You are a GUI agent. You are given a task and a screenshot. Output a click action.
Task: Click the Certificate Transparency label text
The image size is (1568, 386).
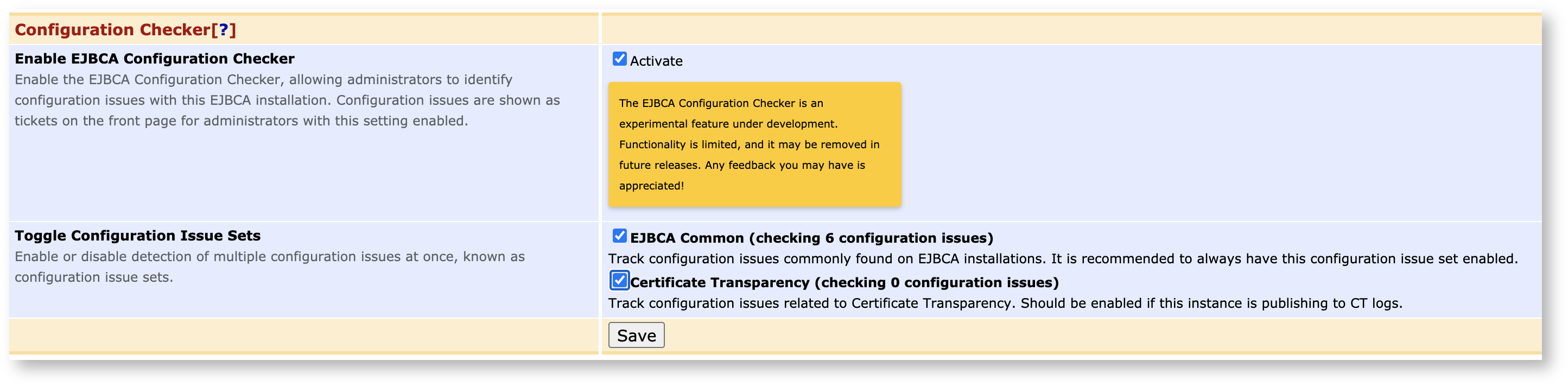coord(720,282)
